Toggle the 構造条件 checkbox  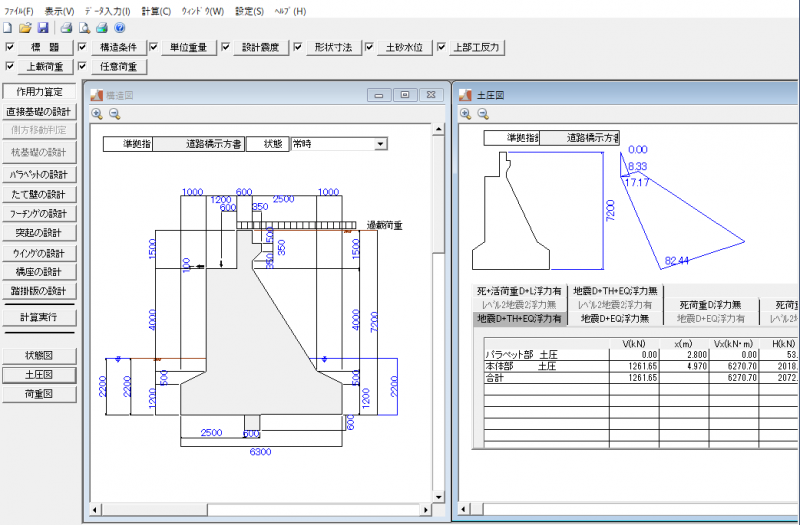click(x=82, y=47)
